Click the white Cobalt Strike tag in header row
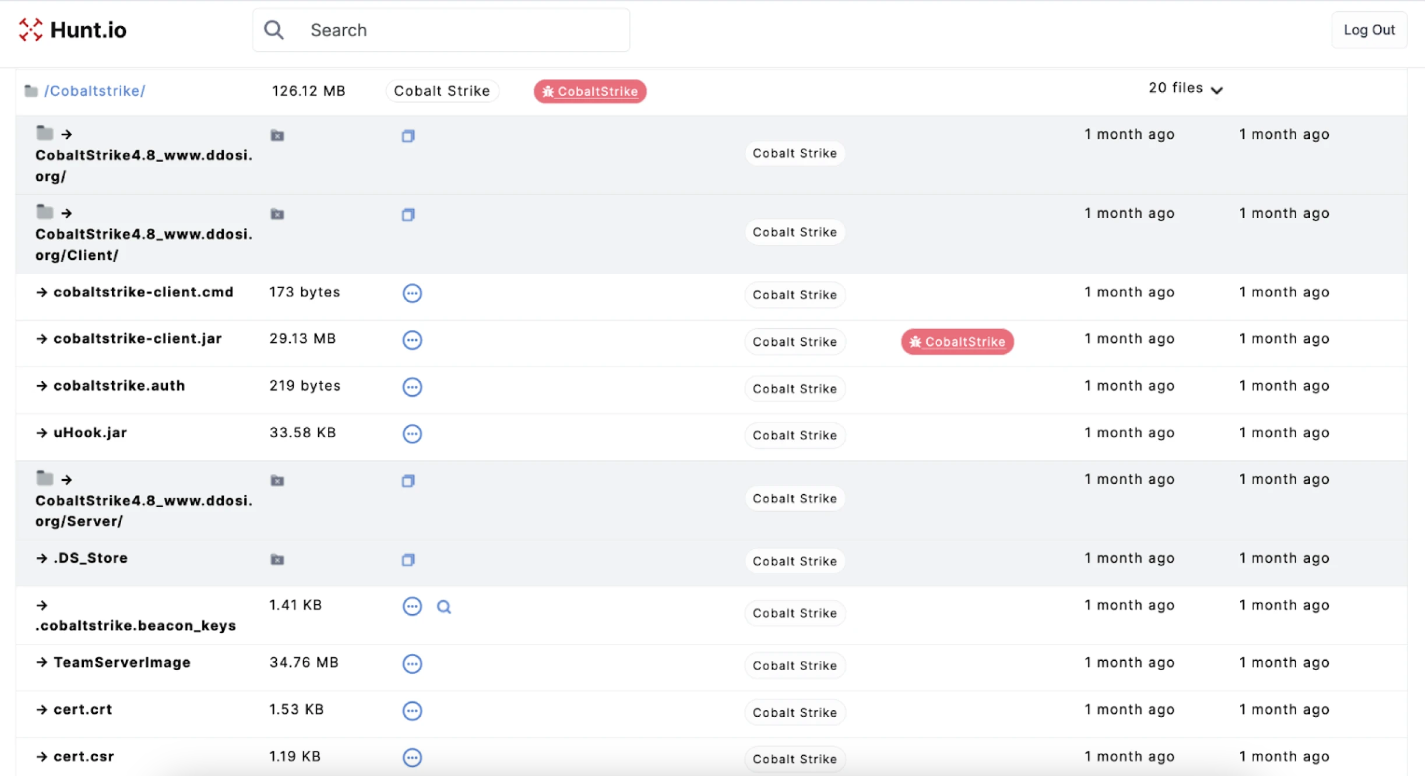 (x=442, y=91)
